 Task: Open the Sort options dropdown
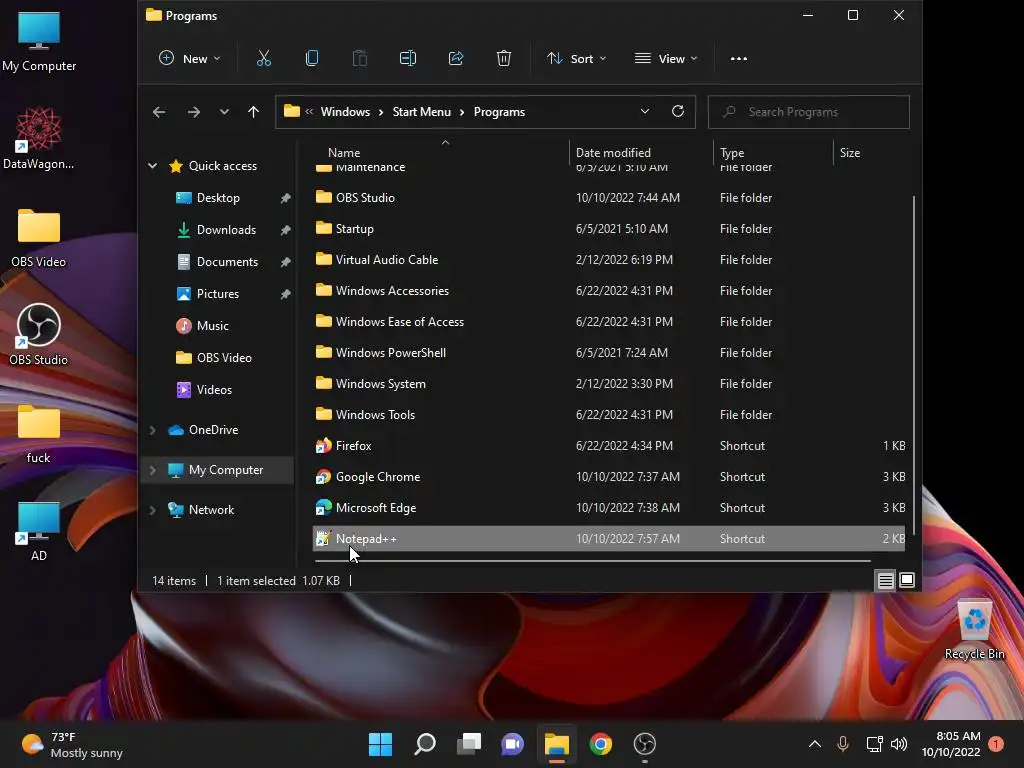(x=577, y=59)
